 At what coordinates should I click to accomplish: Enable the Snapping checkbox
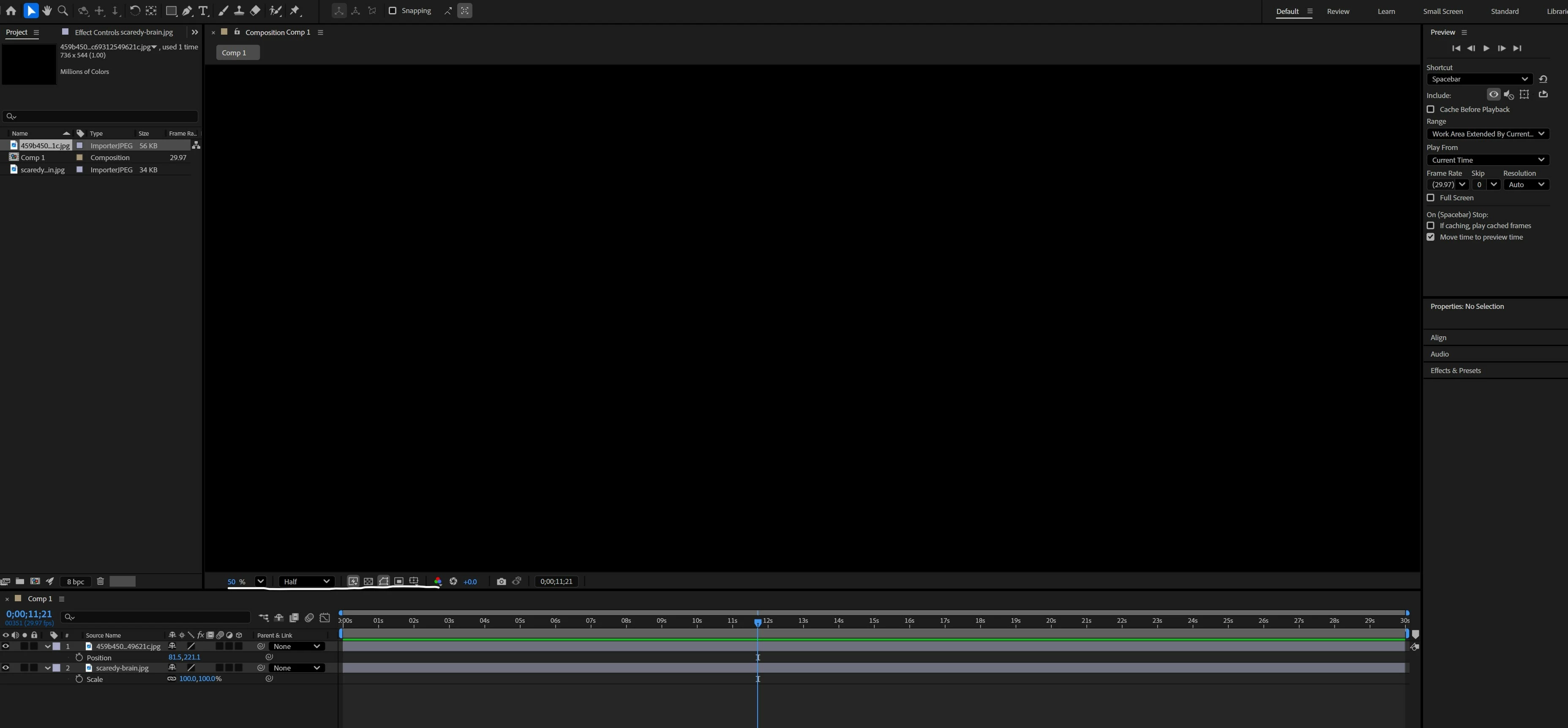(x=393, y=10)
